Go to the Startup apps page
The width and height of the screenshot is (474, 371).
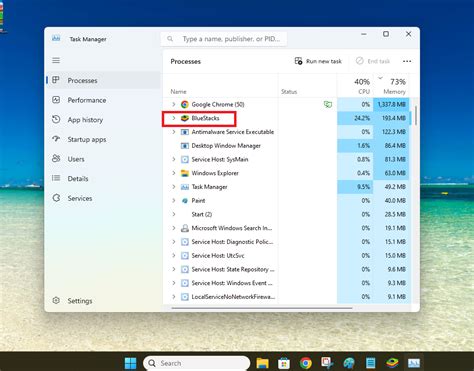[x=103, y=139]
